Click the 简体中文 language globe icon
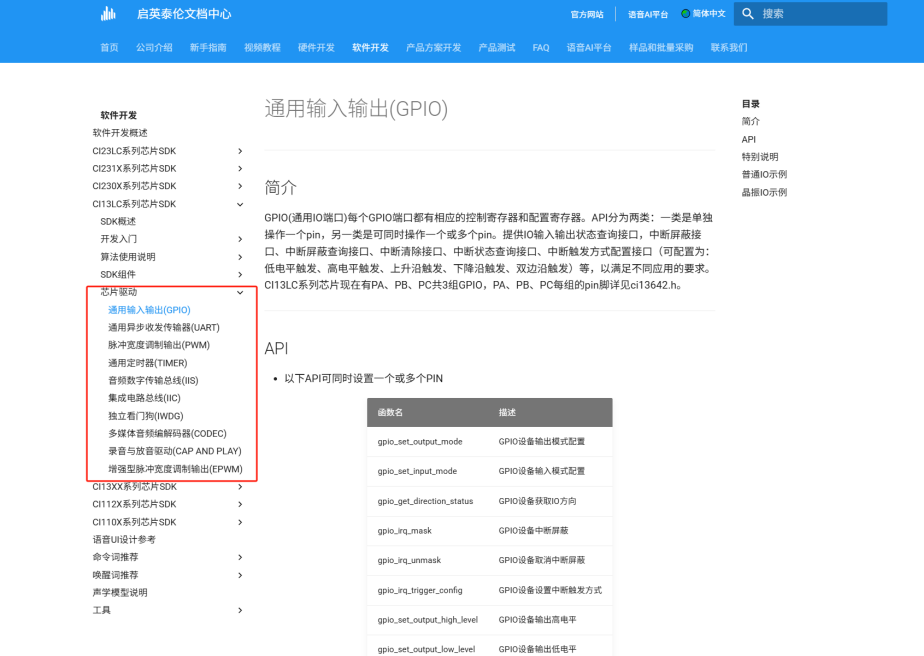The height and width of the screenshot is (656, 924). (x=685, y=14)
